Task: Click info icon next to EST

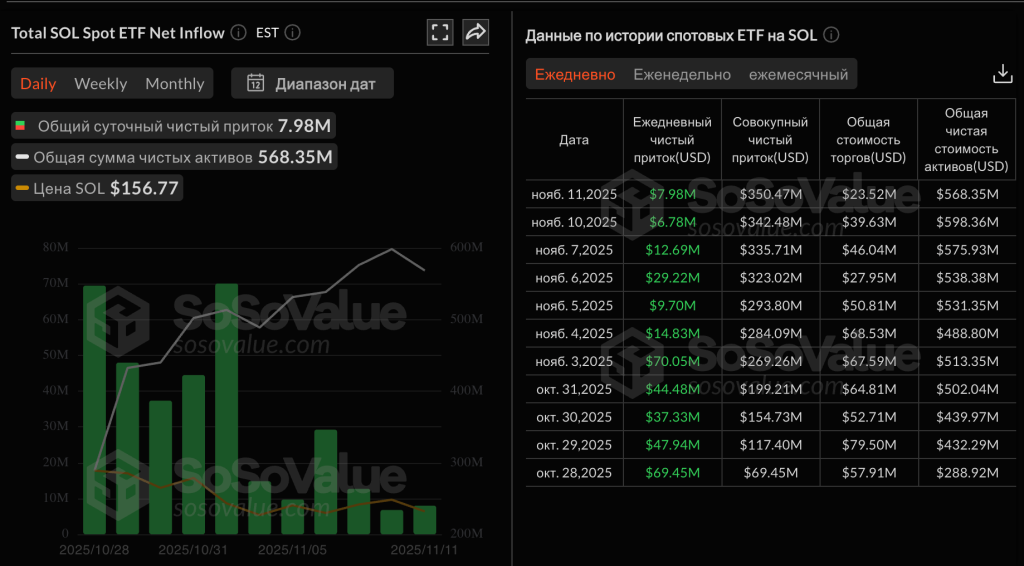Action: pyautogui.click(x=292, y=33)
